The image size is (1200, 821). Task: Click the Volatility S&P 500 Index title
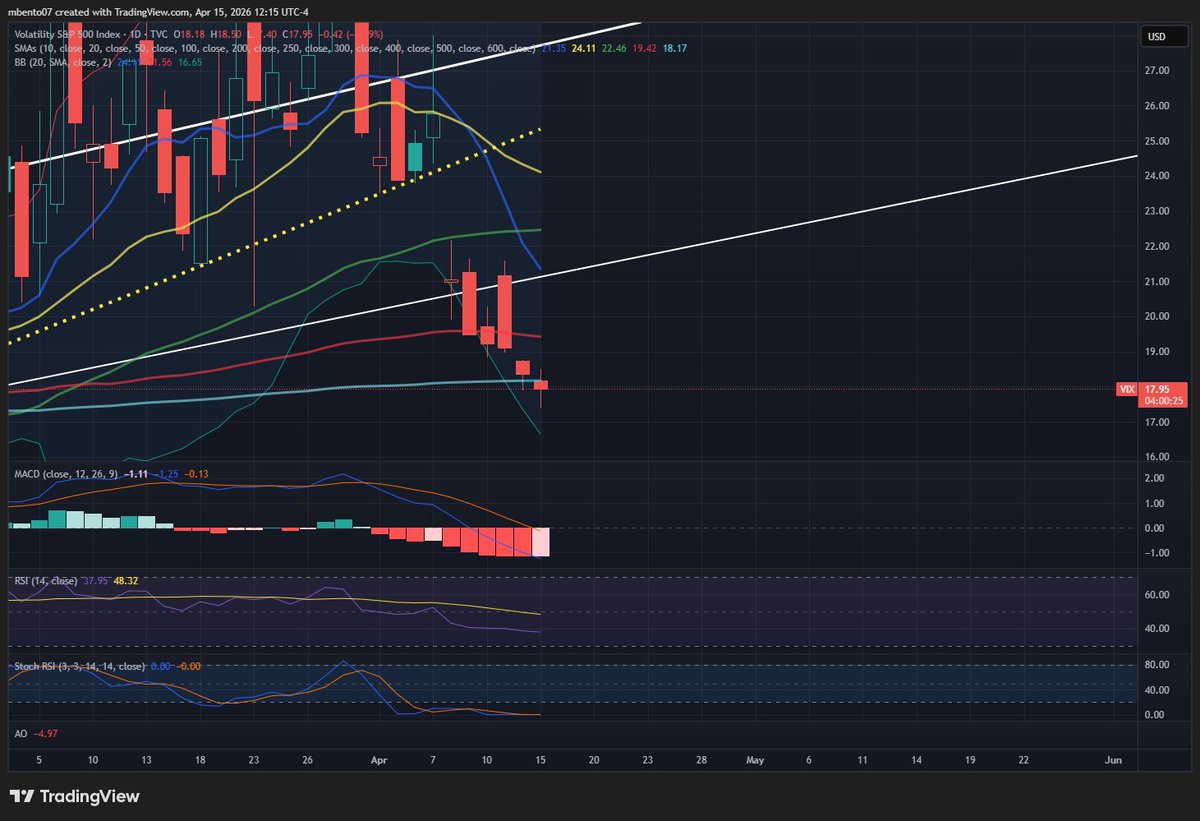[69, 35]
